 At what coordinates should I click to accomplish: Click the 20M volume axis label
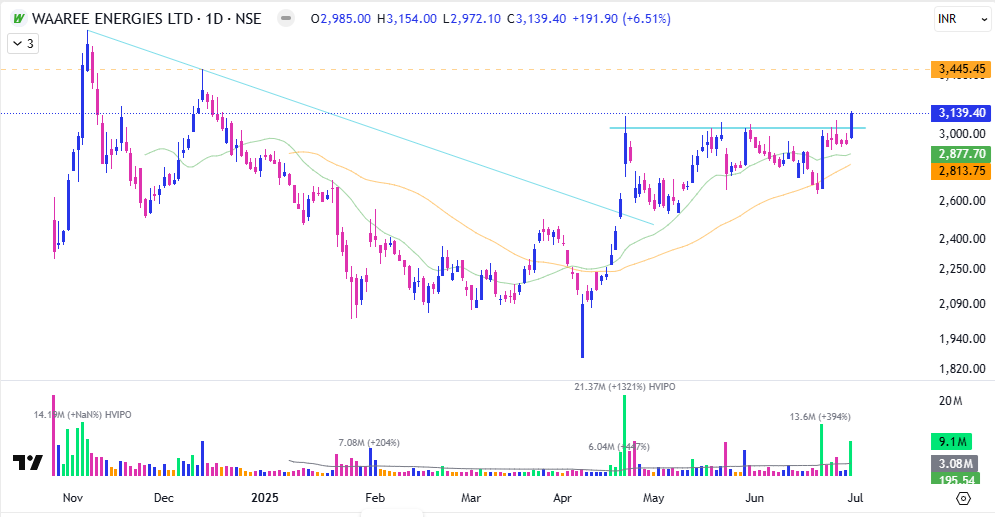click(950, 401)
